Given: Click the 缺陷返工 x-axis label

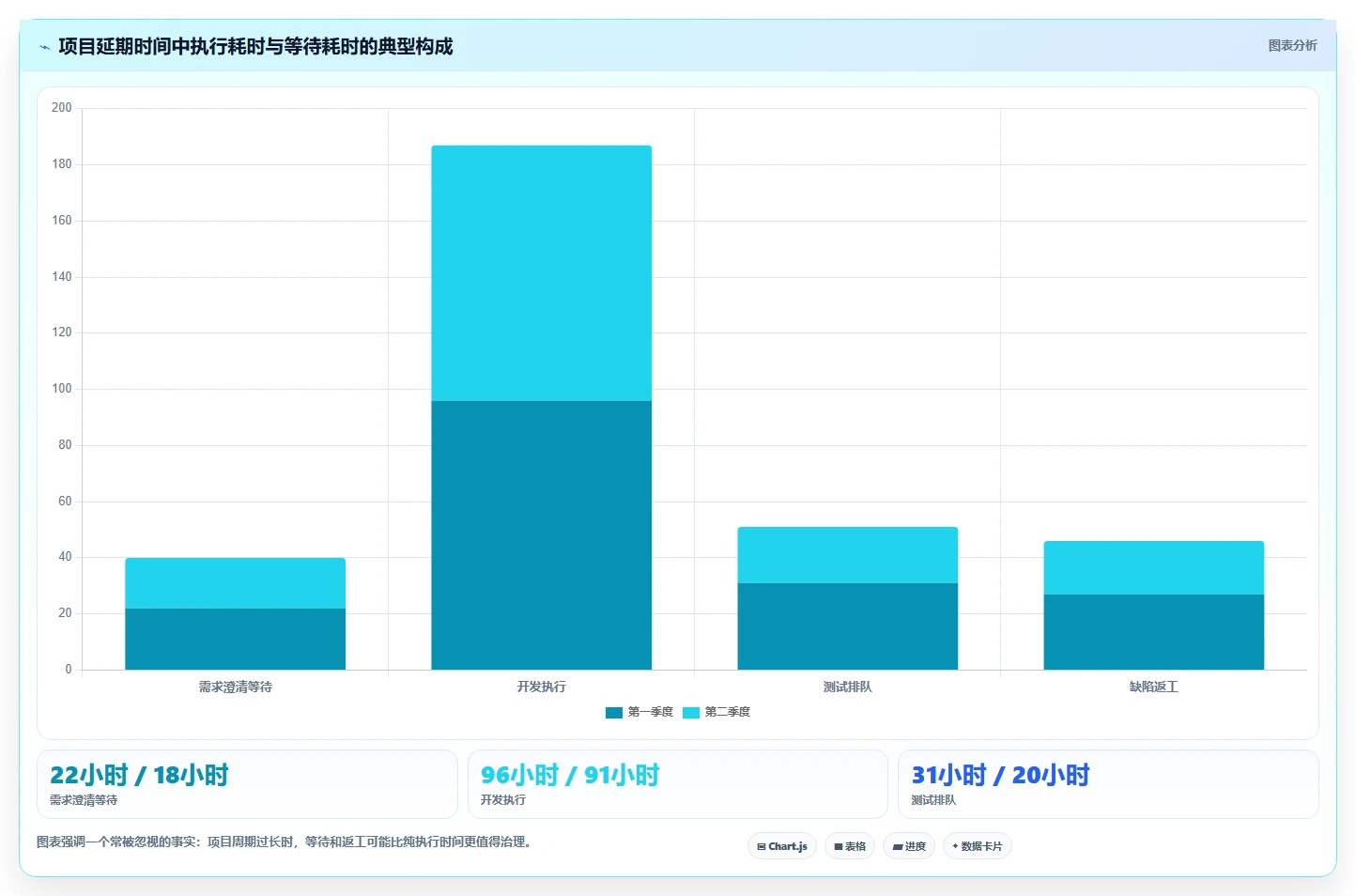Looking at the screenshot, I should [1154, 687].
